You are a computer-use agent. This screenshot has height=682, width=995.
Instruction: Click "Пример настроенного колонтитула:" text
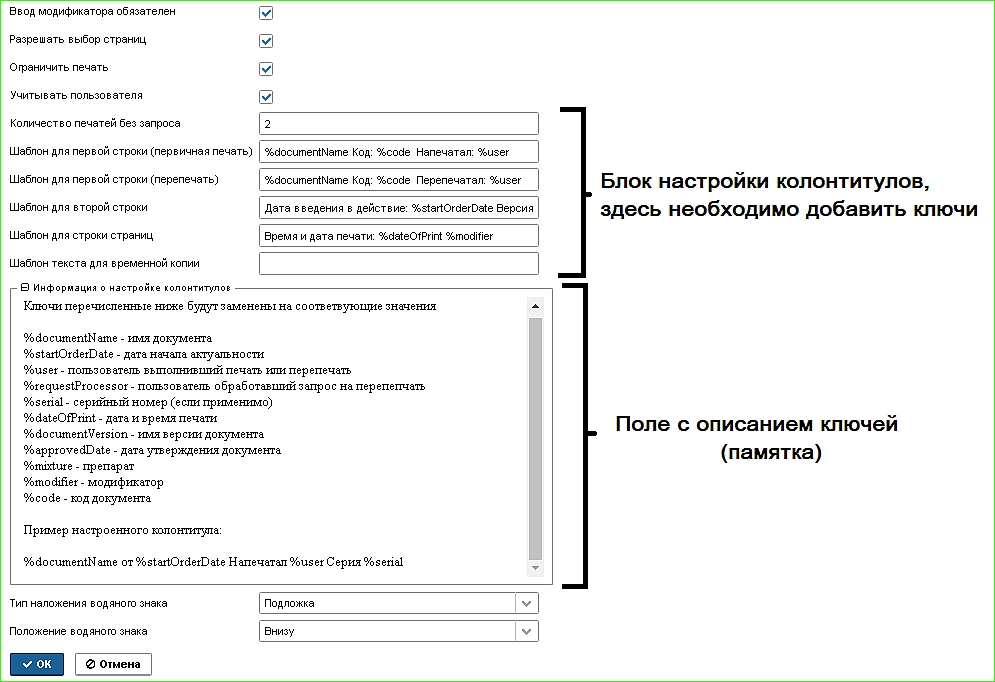tap(122, 530)
